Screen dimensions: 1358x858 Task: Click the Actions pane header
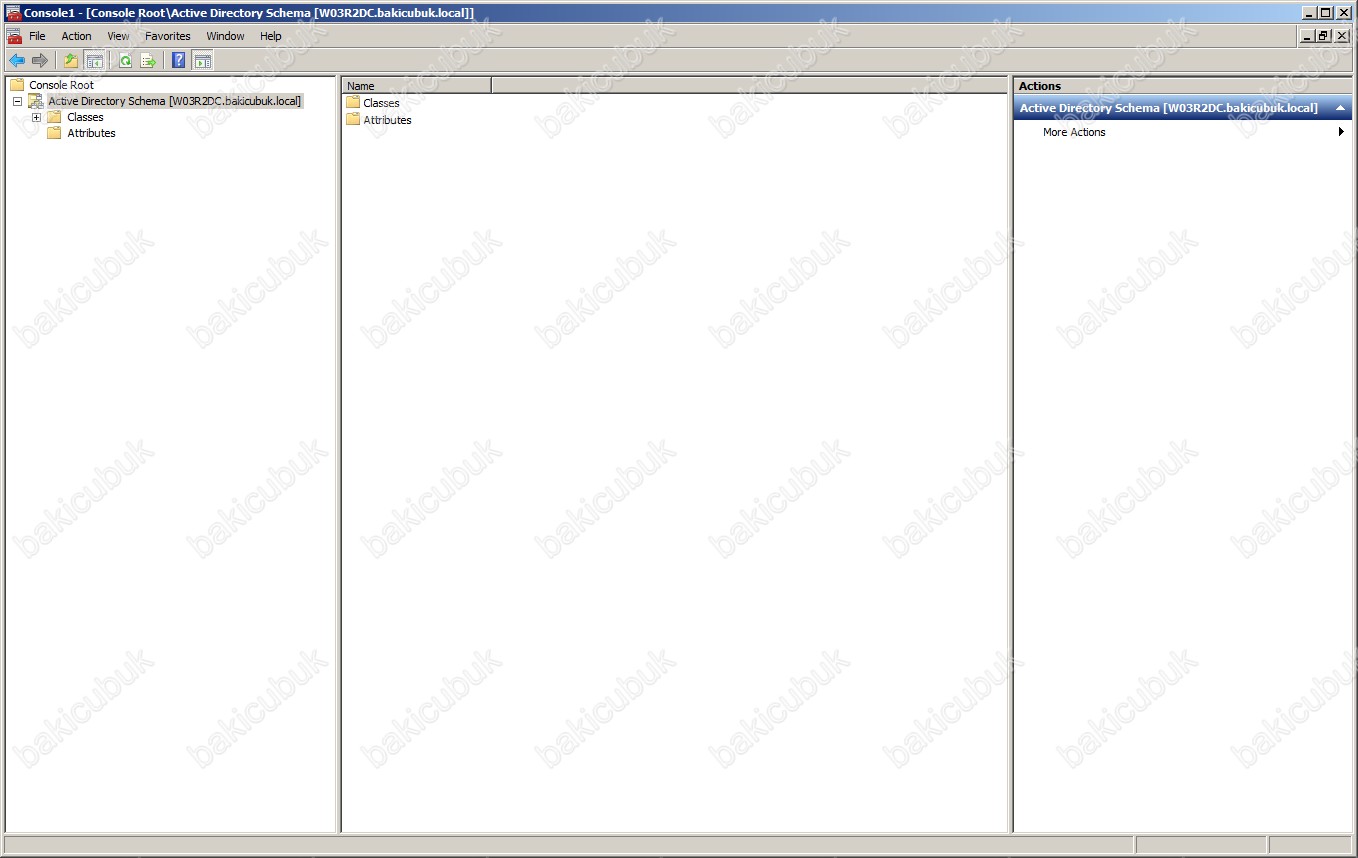click(1182, 86)
